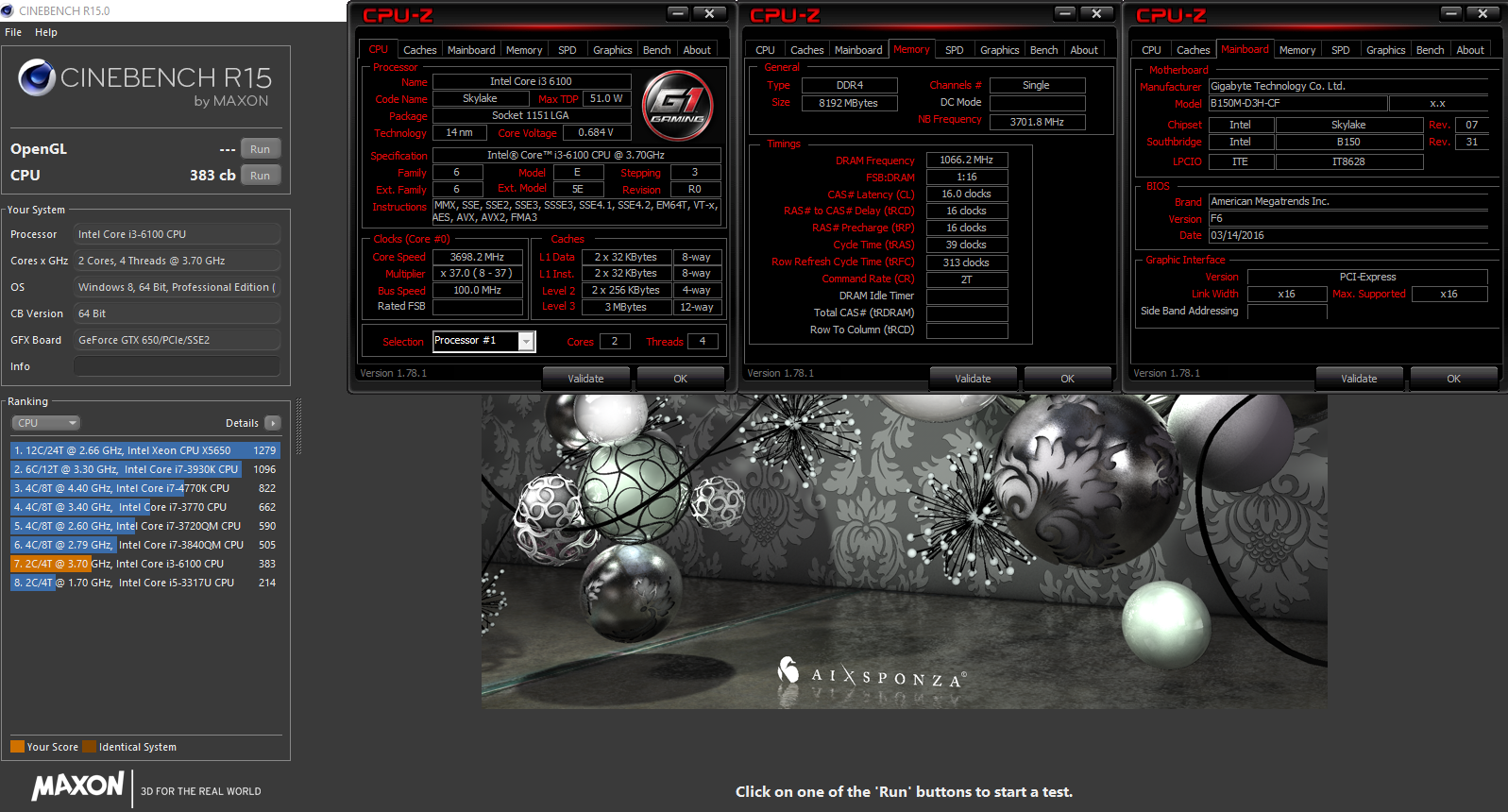Click the ranking panel vertical scrollbar grip
This screenshot has height=812, width=1508.
pyautogui.click(x=298, y=427)
